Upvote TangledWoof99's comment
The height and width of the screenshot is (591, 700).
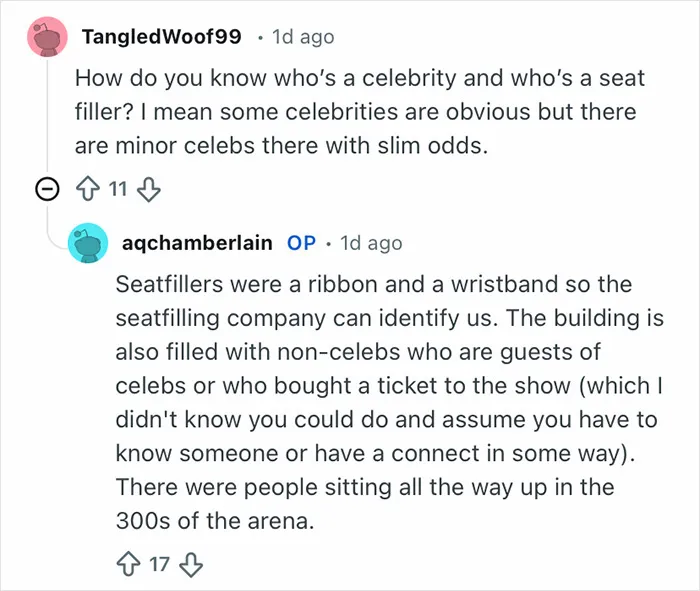point(88,189)
